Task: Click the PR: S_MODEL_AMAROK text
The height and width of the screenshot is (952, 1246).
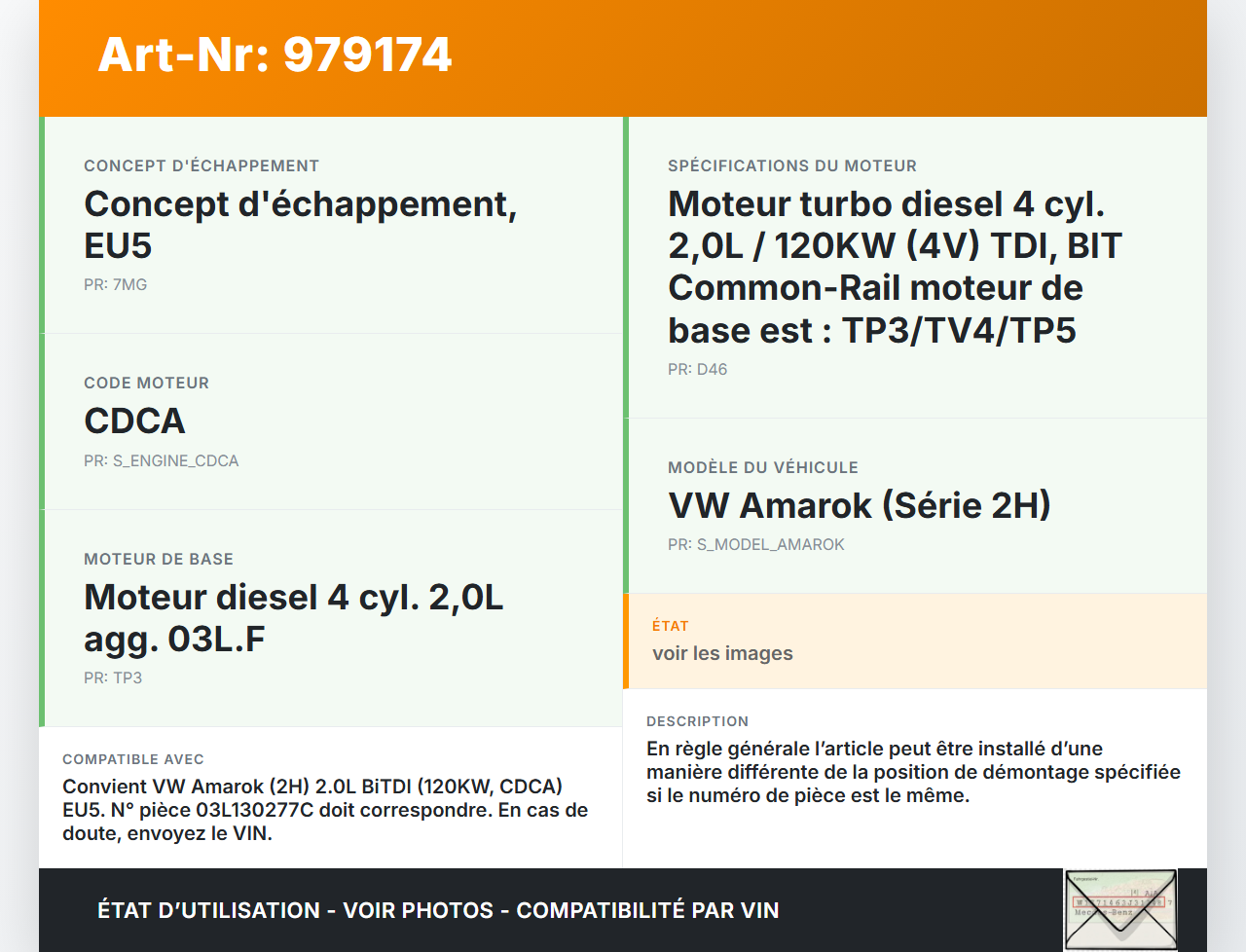Action: pyautogui.click(x=756, y=544)
